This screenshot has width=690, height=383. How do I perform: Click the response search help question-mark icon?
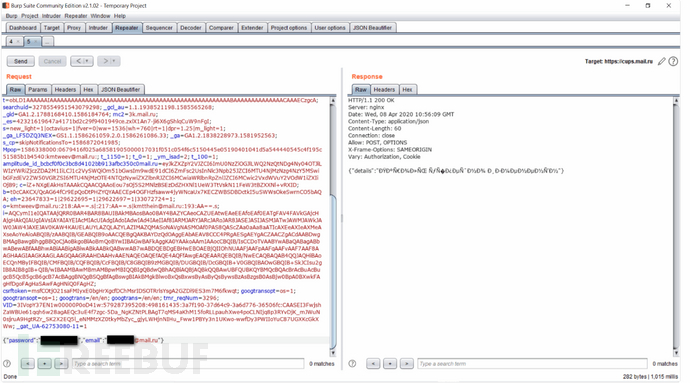tap(352, 364)
